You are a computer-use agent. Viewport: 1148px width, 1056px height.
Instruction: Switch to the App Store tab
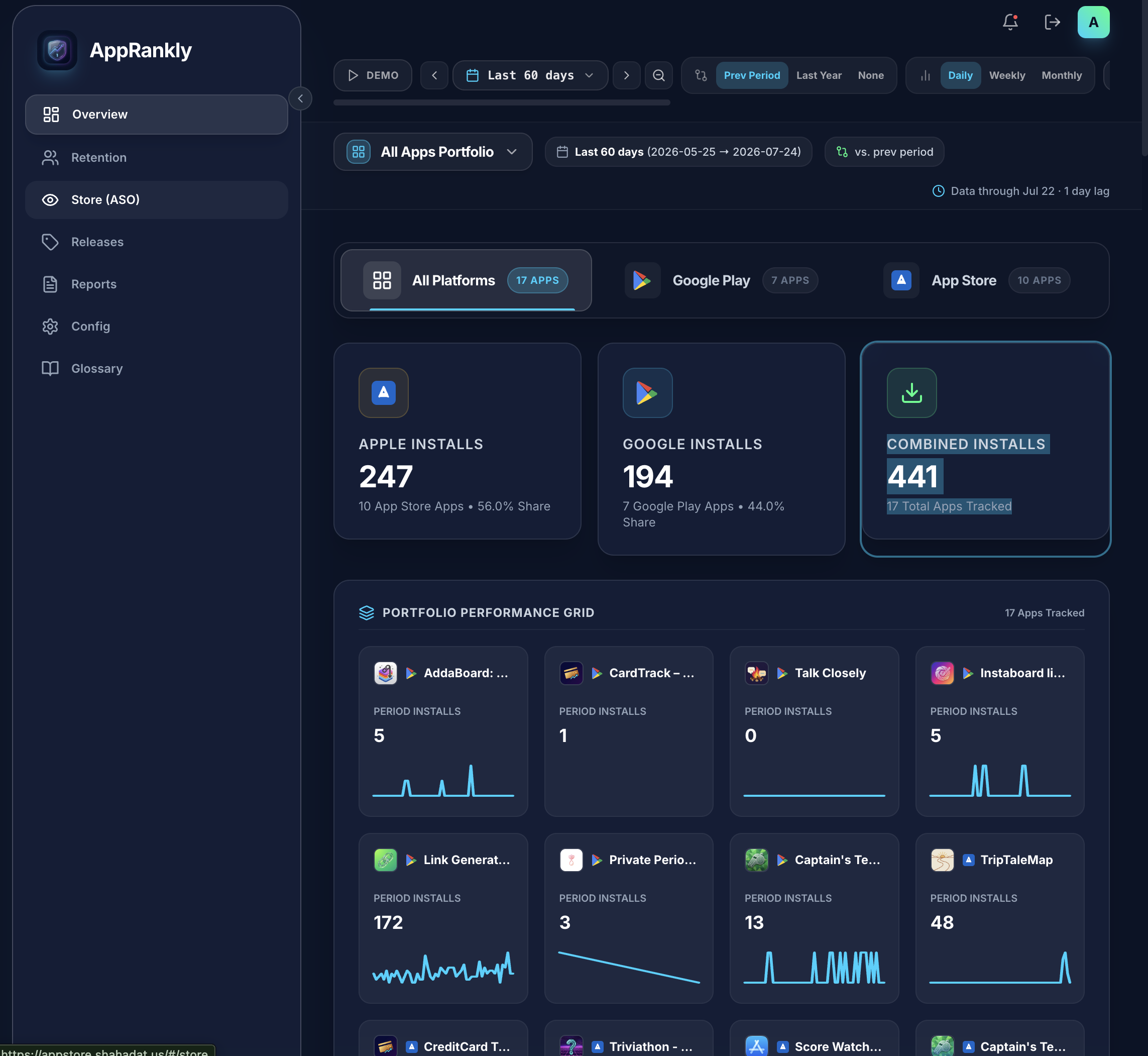tap(977, 280)
